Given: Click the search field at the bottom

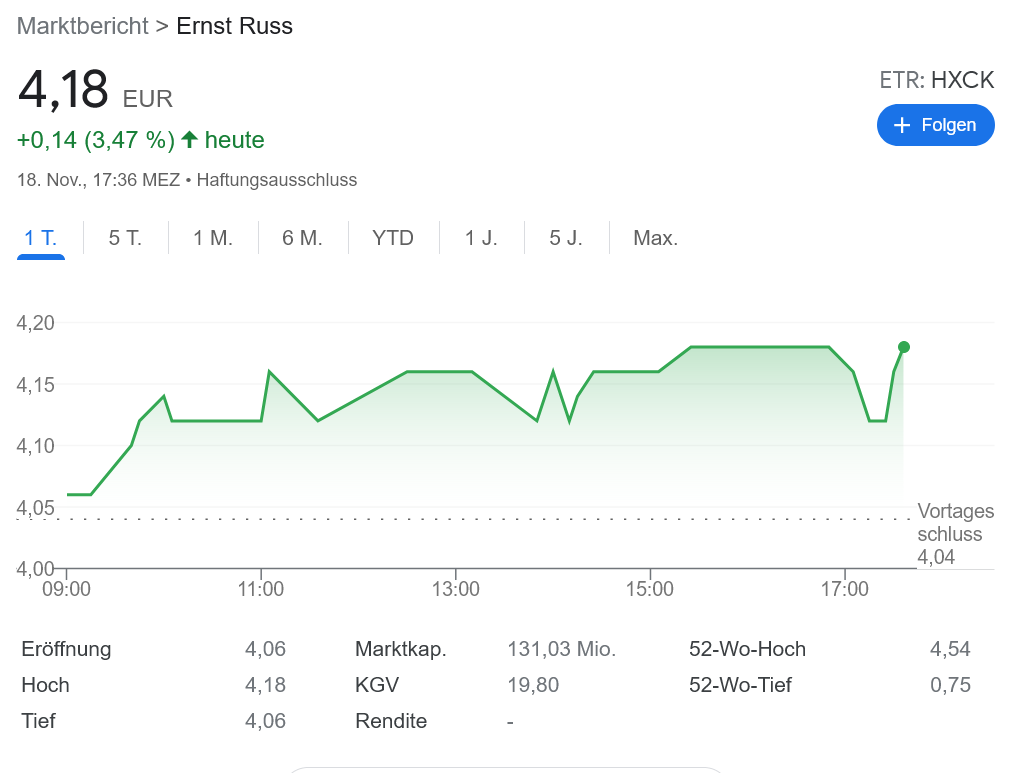Looking at the screenshot, I should coord(505,770).
